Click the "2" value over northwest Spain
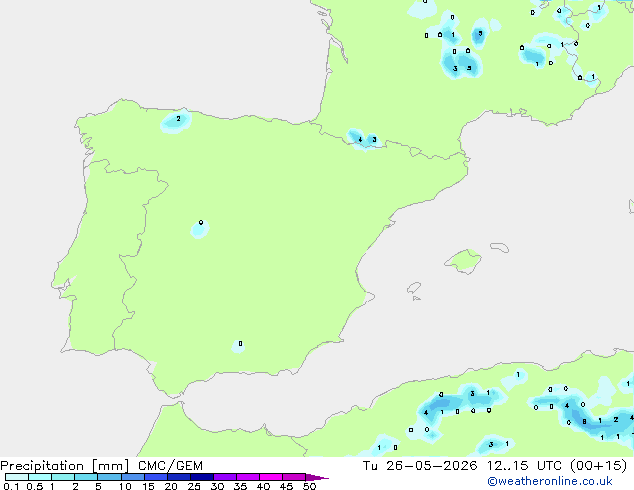This screenshot has height=490, width=634. click(x=178, y=118)
